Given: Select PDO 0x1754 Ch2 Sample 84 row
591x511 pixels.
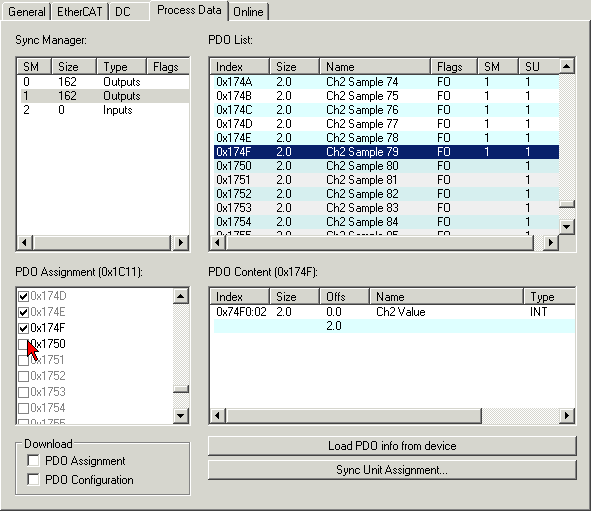Looking at the screenshot, I should tap(386, 222).
